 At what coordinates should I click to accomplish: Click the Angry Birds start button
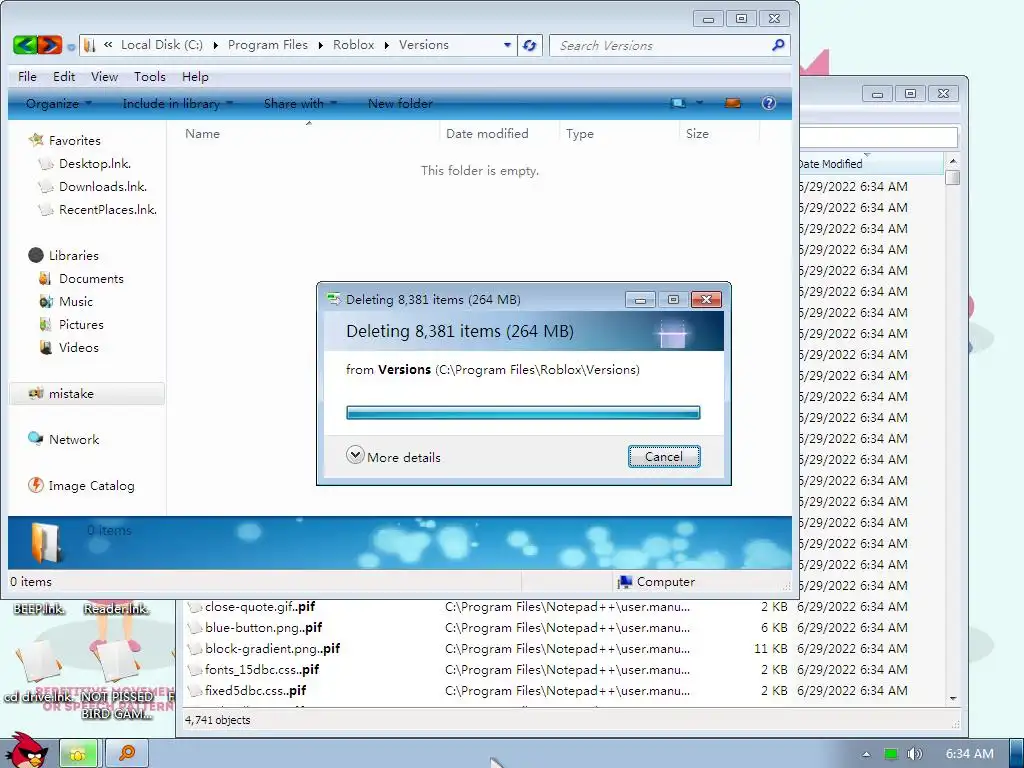coord(27,751)
